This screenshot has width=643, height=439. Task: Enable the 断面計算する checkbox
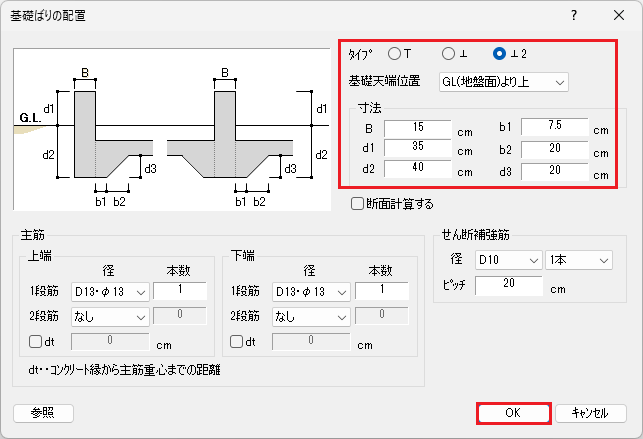[358, 204]
